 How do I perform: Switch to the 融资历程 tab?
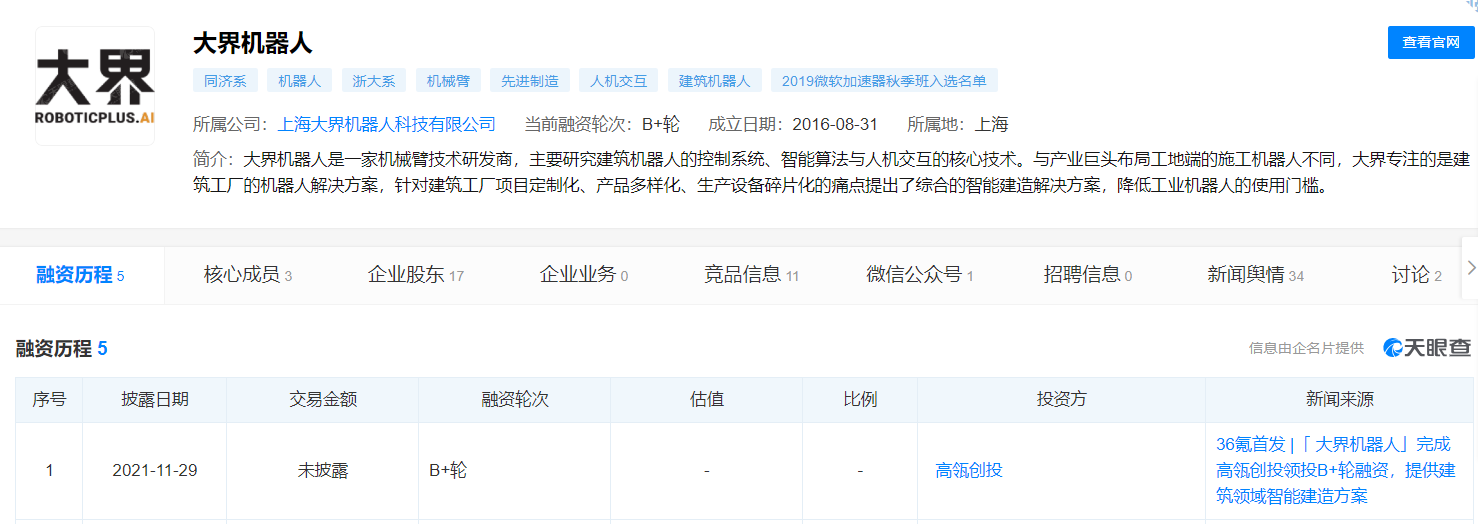[x=80, y=275]
